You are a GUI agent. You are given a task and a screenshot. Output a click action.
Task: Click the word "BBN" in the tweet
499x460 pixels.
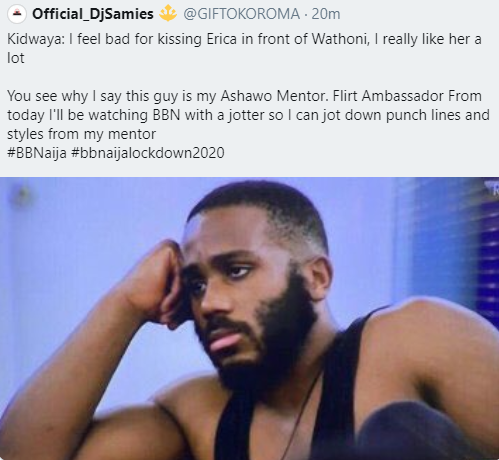(x=166, y=115)
